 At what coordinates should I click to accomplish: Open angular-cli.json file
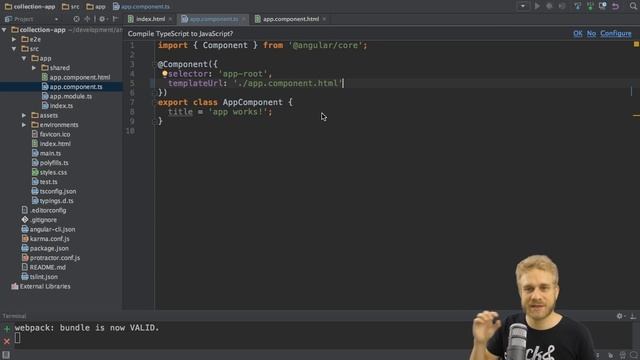click(52, 229)
